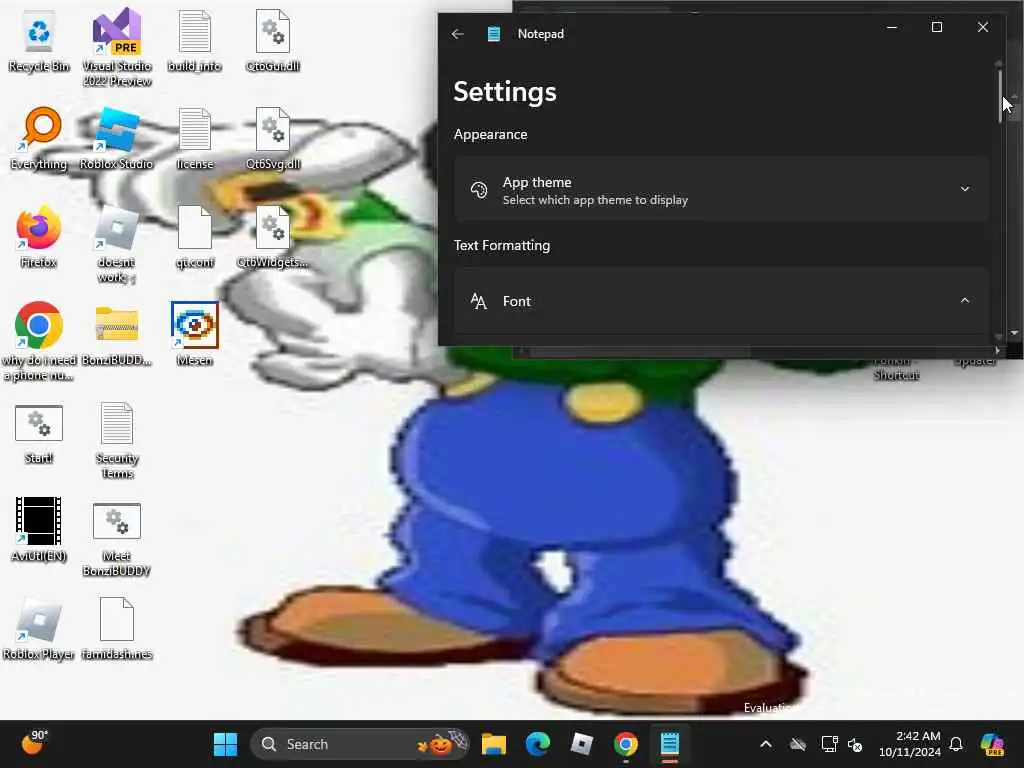
Task: Open Microsoft Edge from taskbar
Action: [x=537, y=744]
